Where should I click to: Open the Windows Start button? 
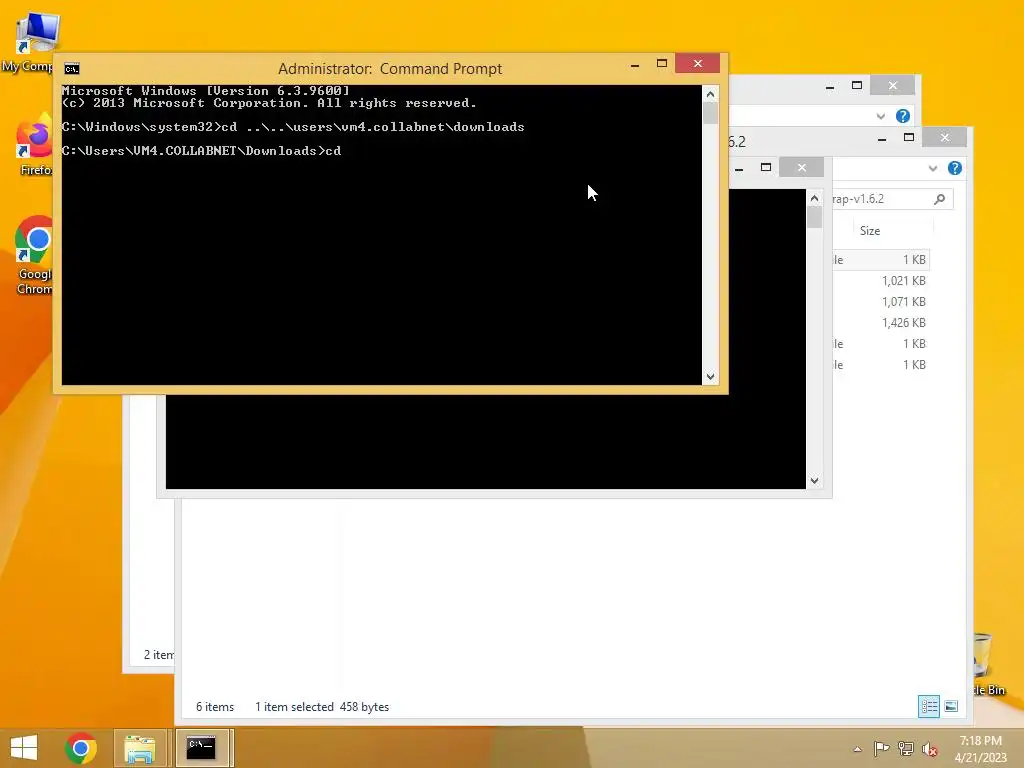[x=24, y=748]
